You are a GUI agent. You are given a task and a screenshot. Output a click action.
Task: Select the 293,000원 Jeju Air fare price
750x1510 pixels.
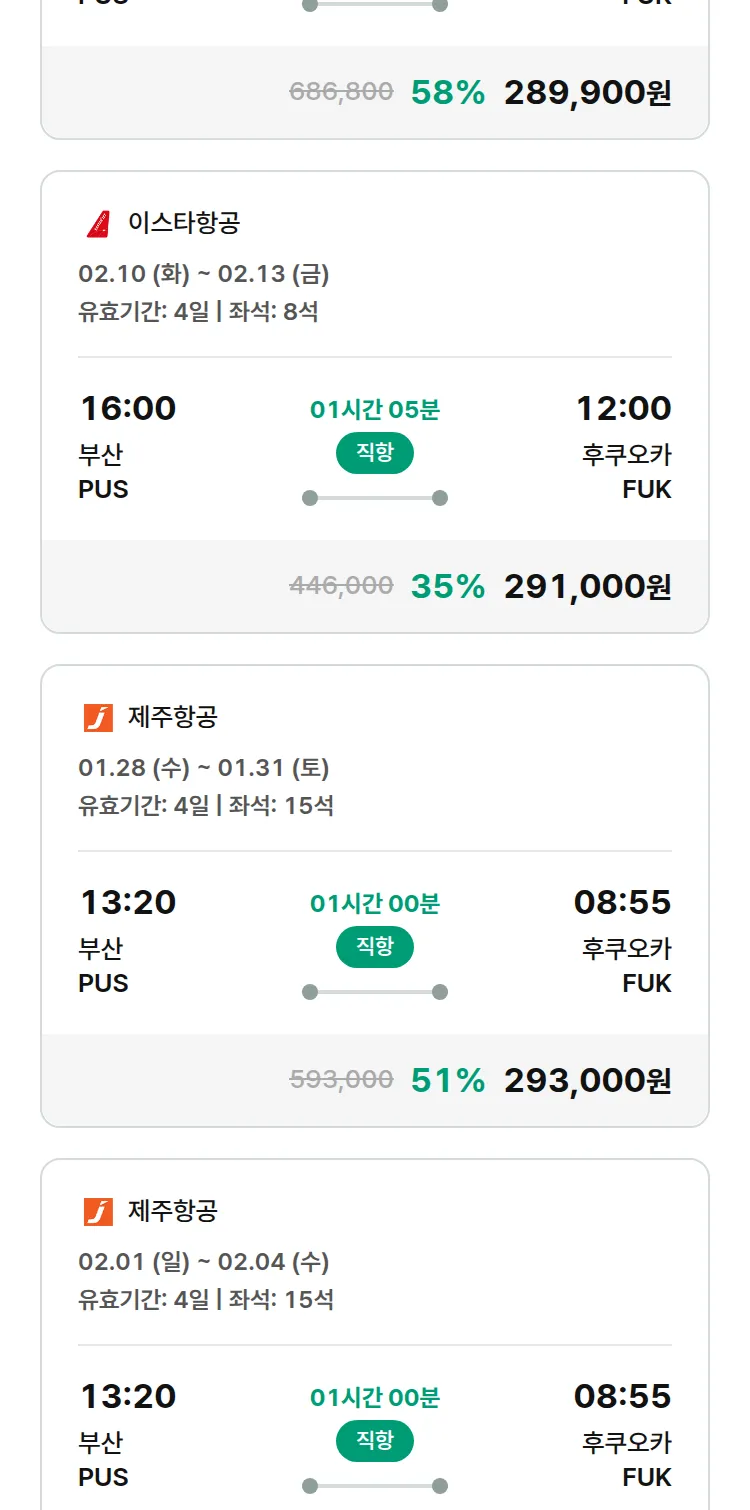[587, 1080]
